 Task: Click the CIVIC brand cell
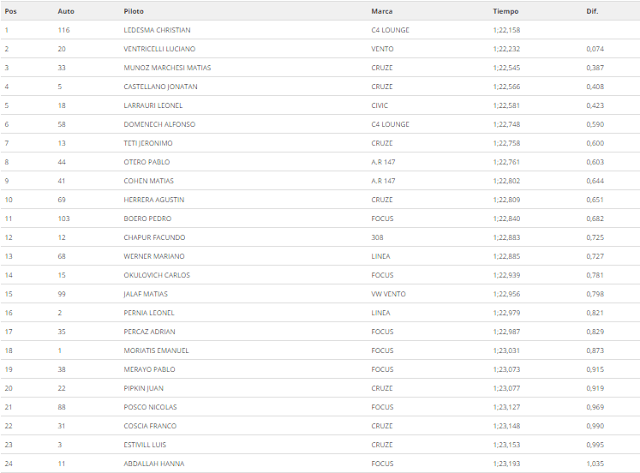[380, 105]
